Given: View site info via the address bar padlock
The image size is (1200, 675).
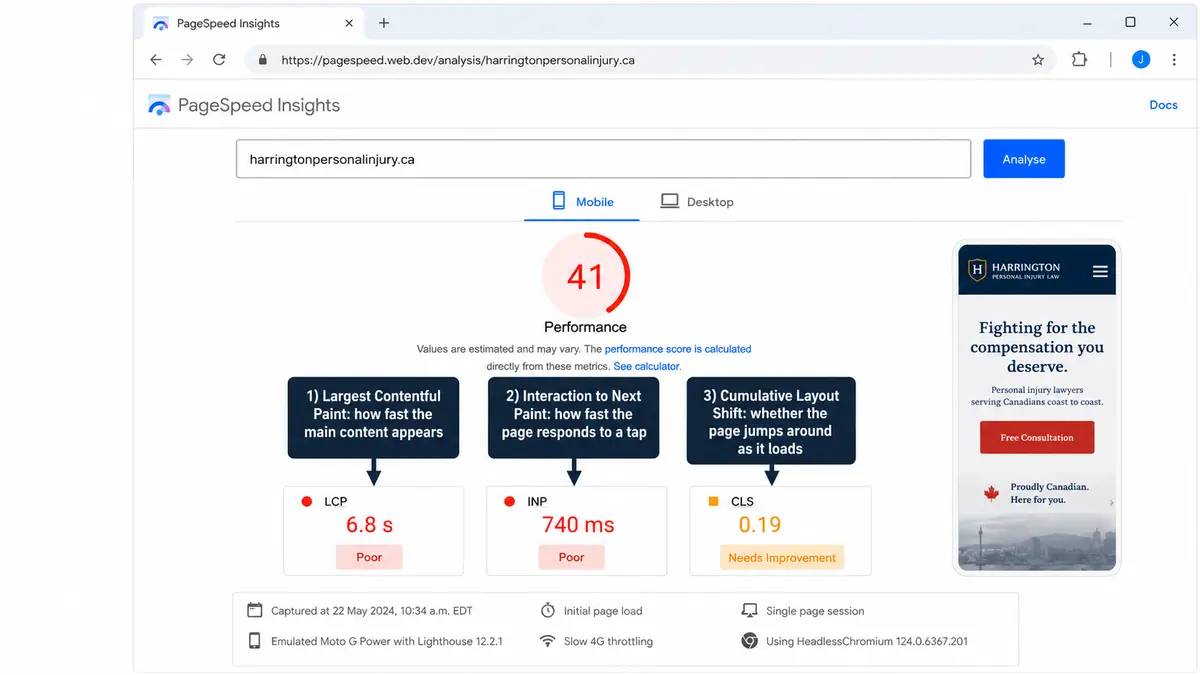Looking at the screenshot, I should point(263,60).
